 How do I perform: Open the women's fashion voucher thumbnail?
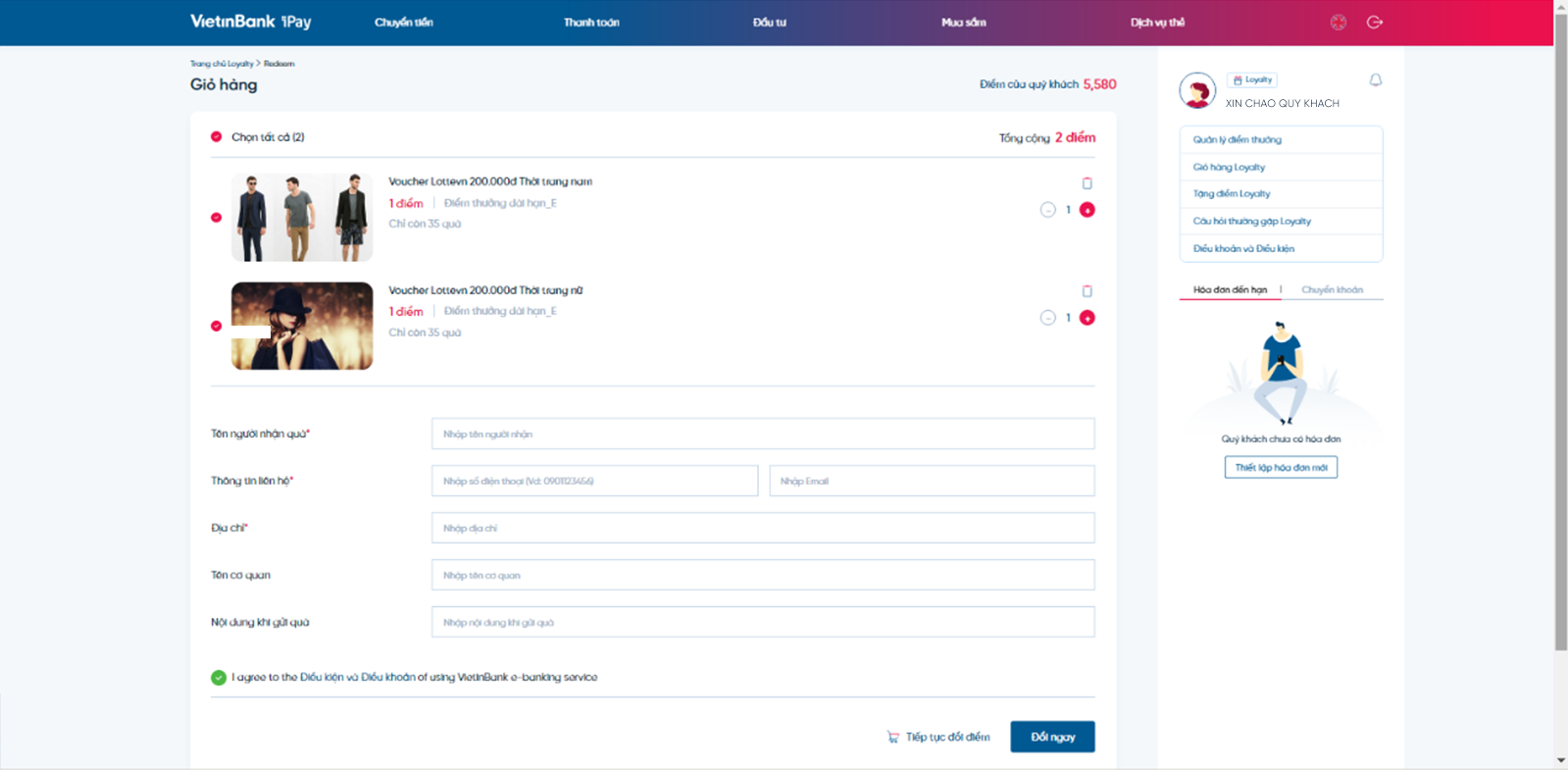pyautogui.click(x=302, y=326)
